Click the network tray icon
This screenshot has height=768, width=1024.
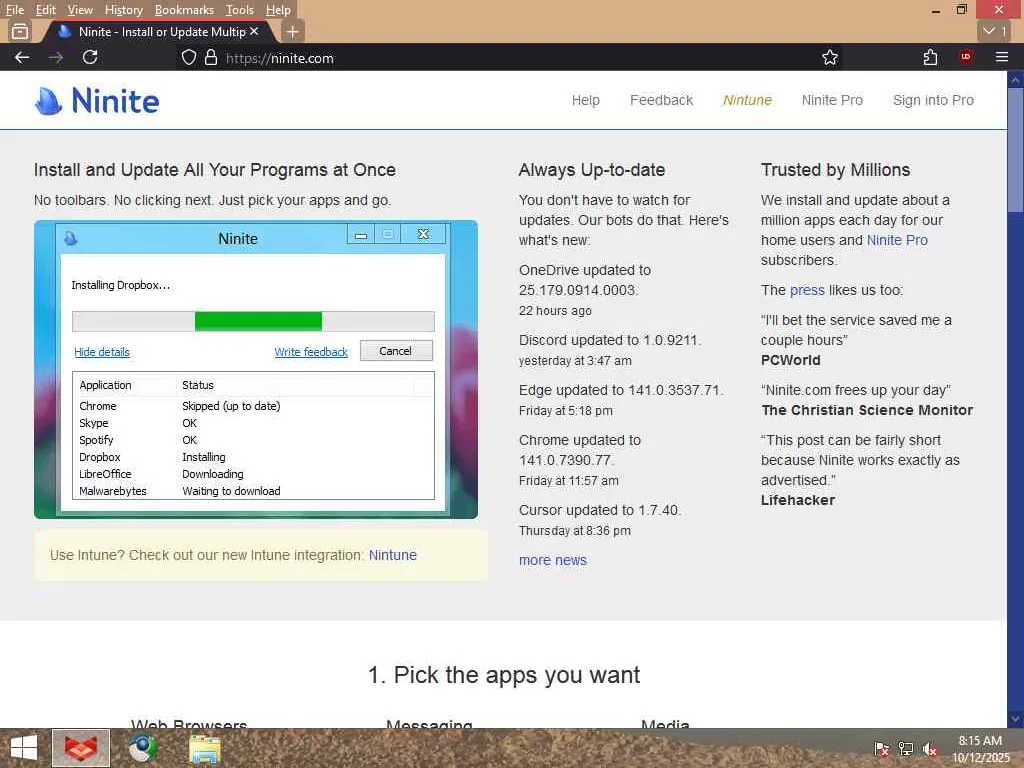[x=906, y=748]
